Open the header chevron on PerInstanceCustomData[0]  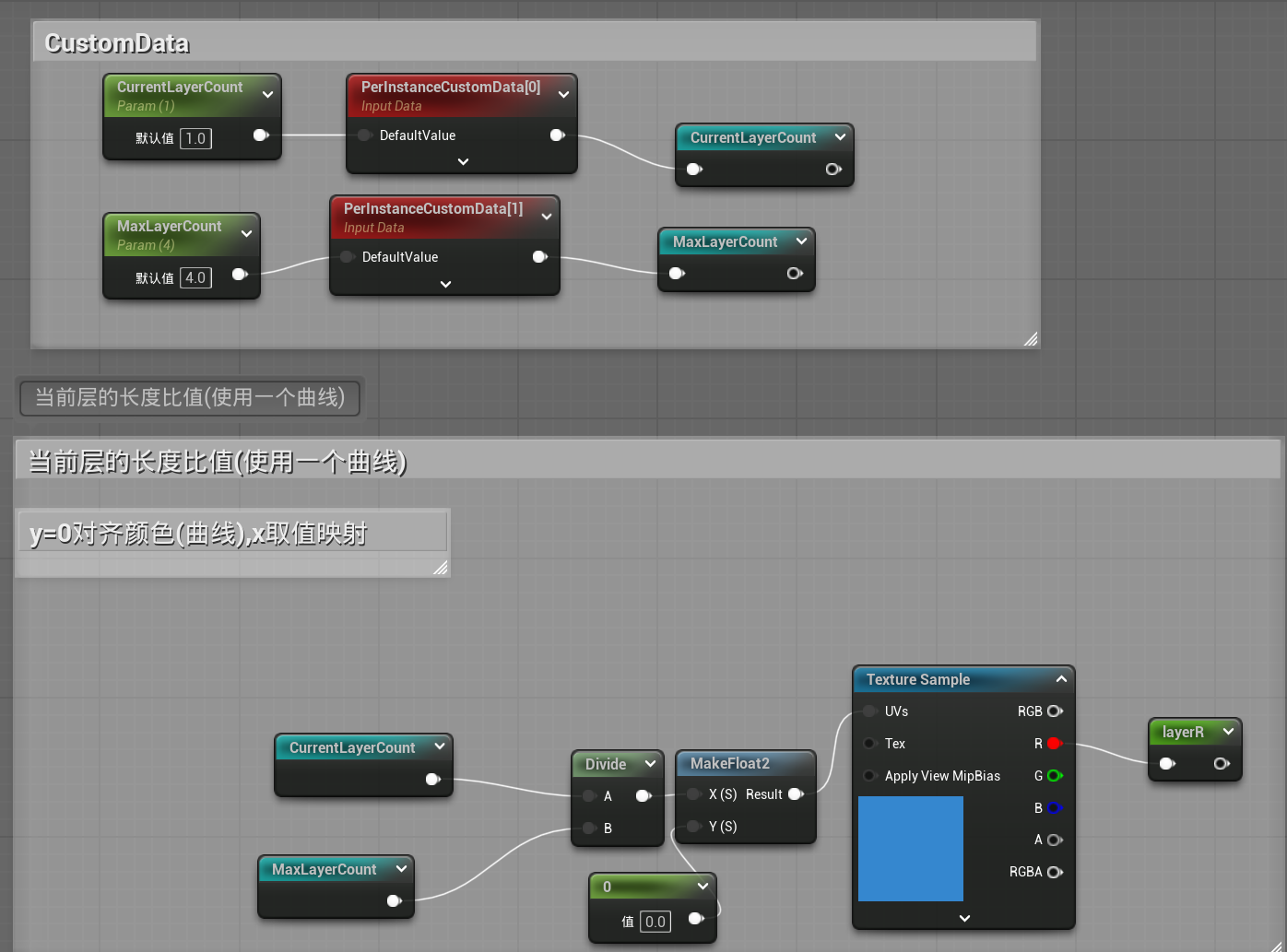point(563,95)
